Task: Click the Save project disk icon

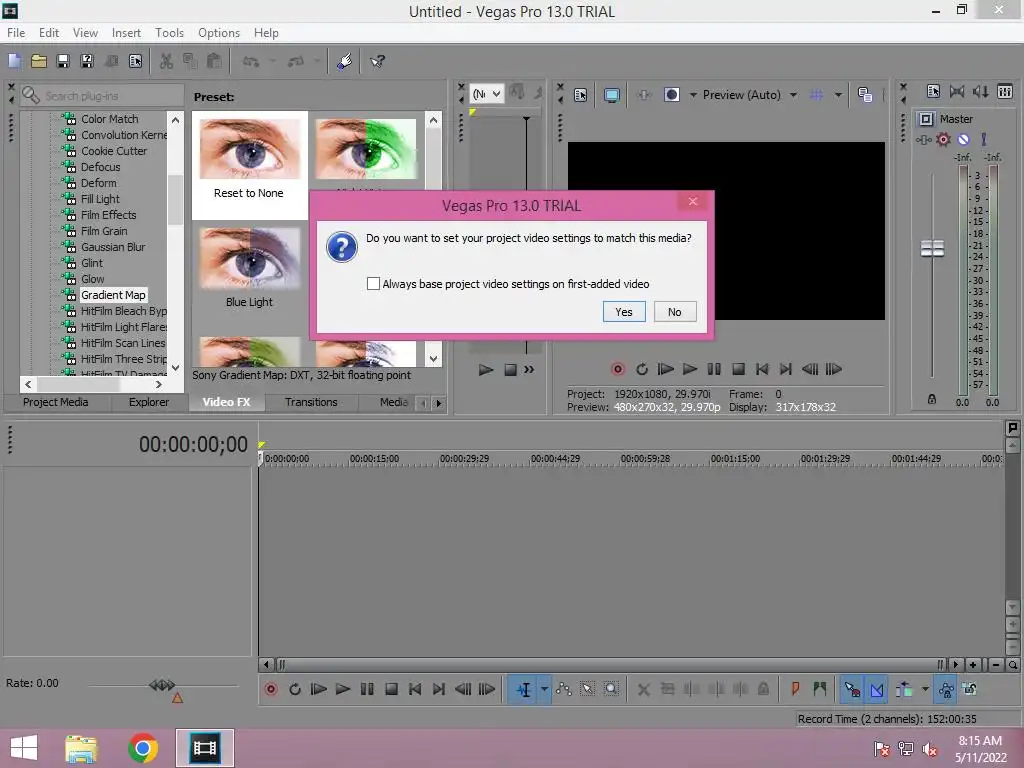Action: [x=63, y=61]
